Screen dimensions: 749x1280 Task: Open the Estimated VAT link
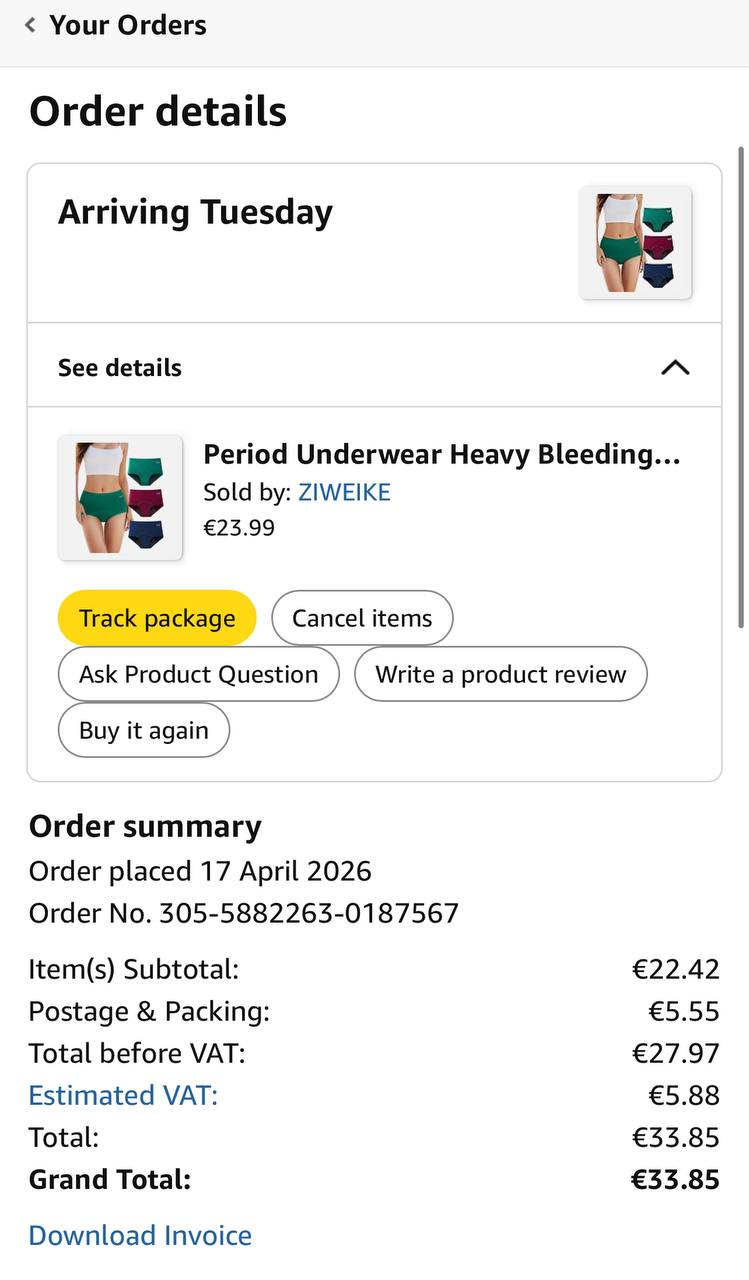(x=123, y=1095)
